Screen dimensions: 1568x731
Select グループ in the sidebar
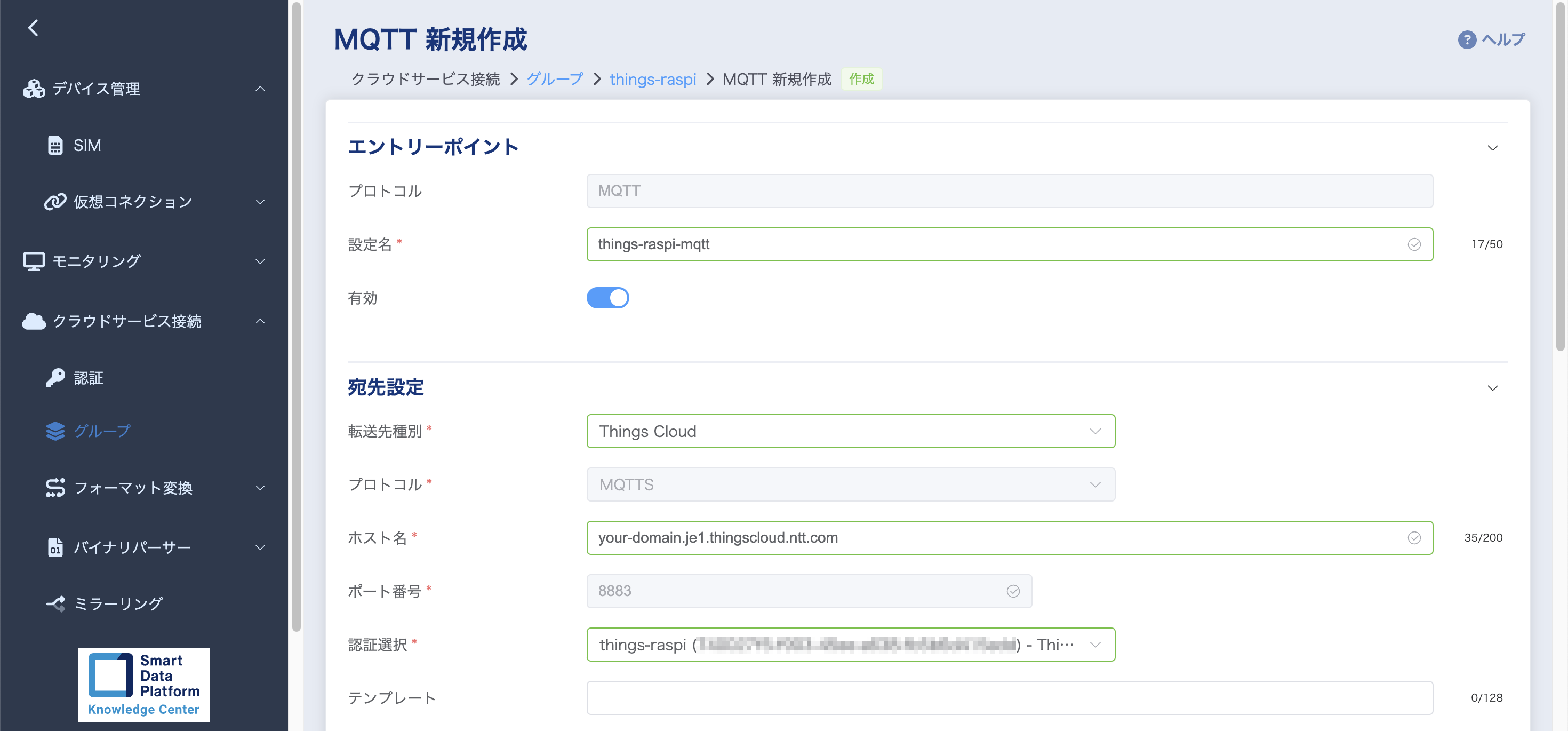(x=102, y=431)
